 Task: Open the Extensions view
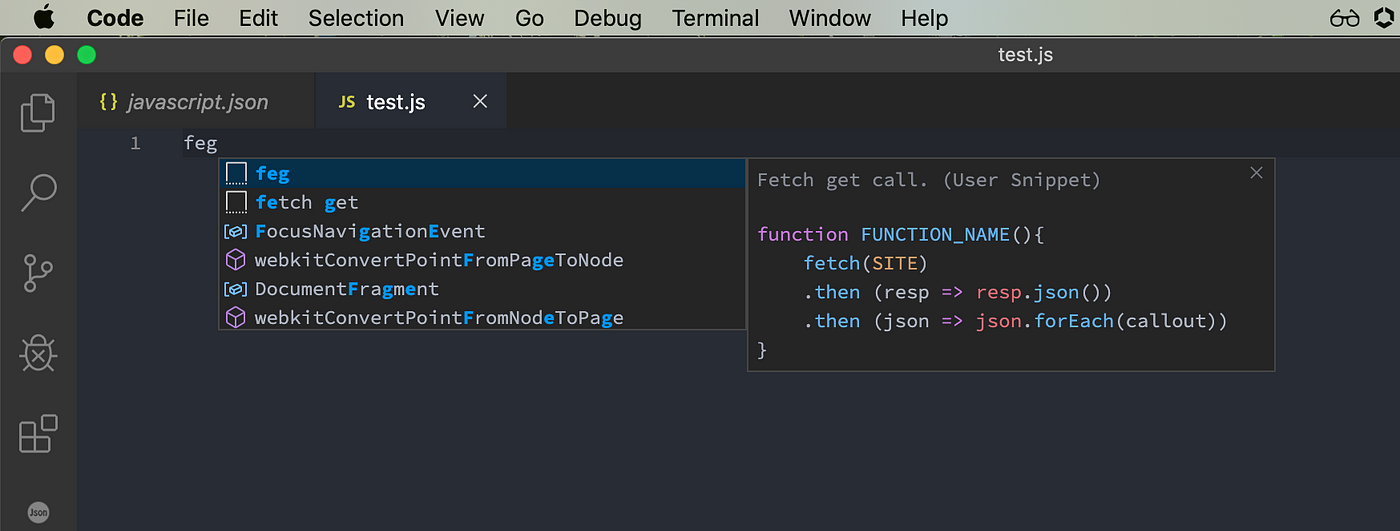38,434
